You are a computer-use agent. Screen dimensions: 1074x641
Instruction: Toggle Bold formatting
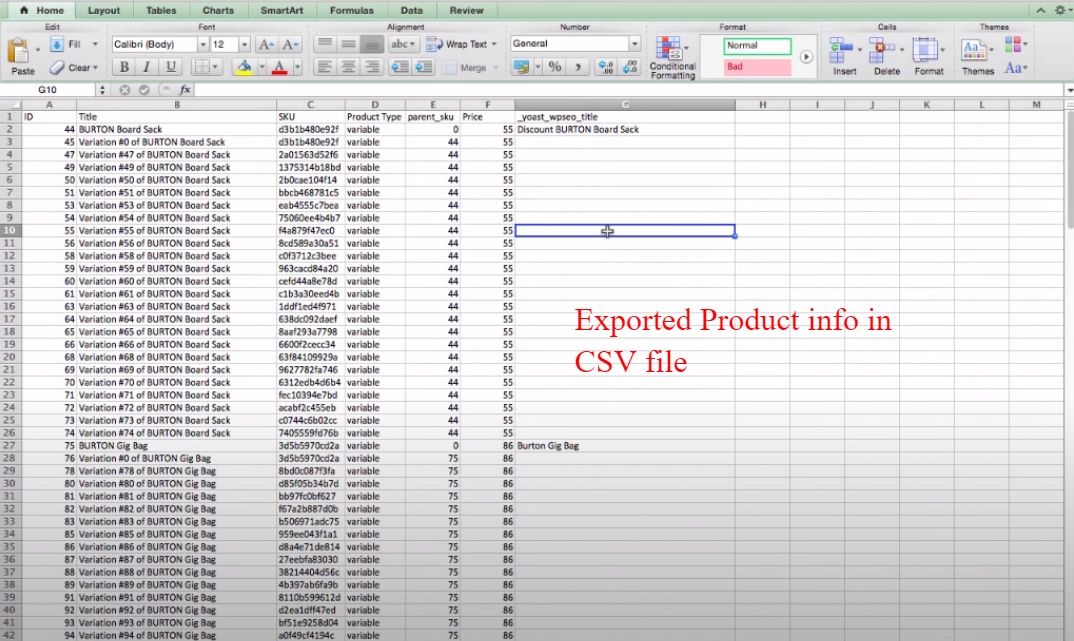124,67
